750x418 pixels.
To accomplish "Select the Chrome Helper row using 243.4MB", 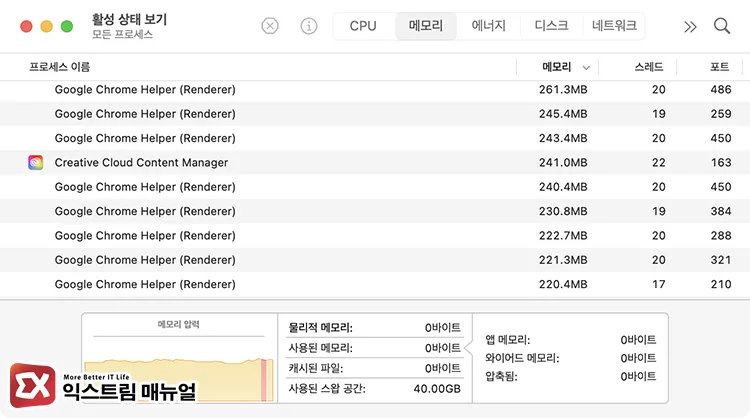I will [375, 138].
